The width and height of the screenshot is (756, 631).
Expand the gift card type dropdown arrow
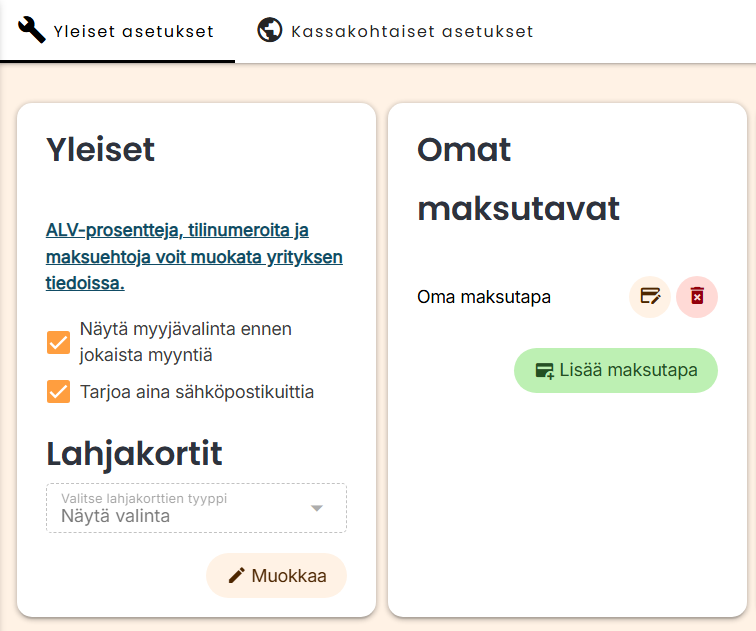(317, 508)
